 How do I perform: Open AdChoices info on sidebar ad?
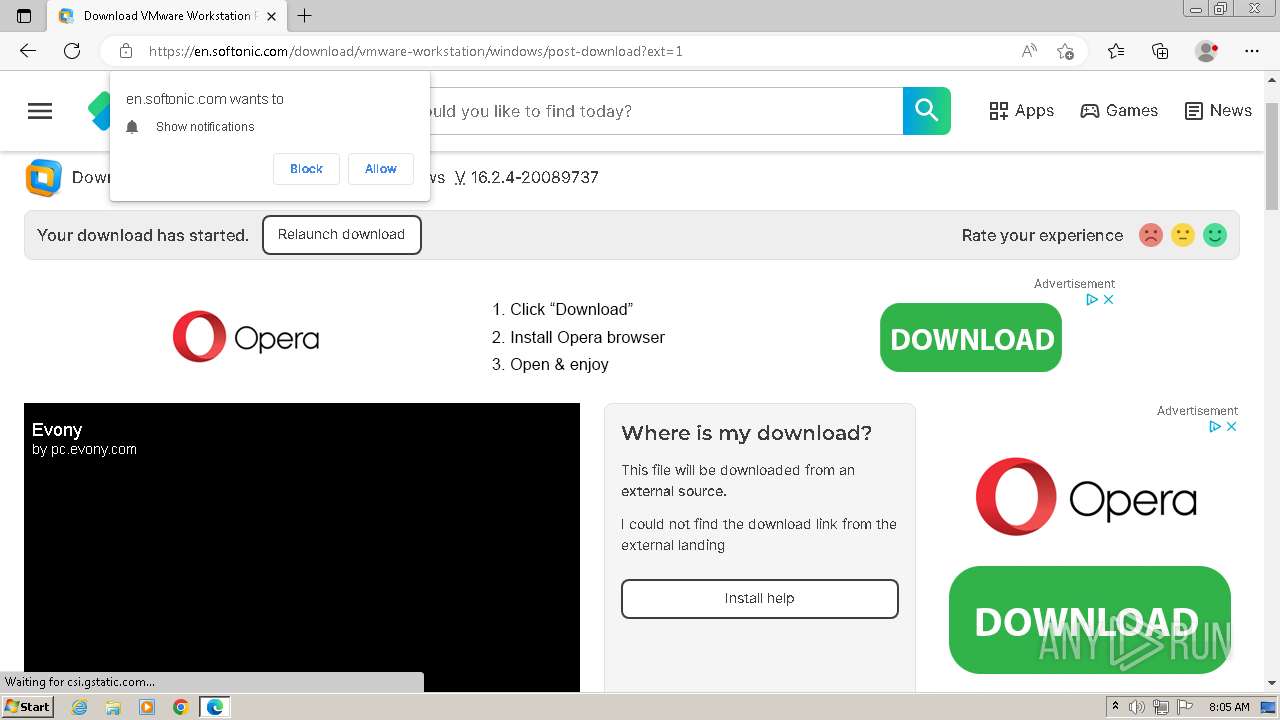1216,426
